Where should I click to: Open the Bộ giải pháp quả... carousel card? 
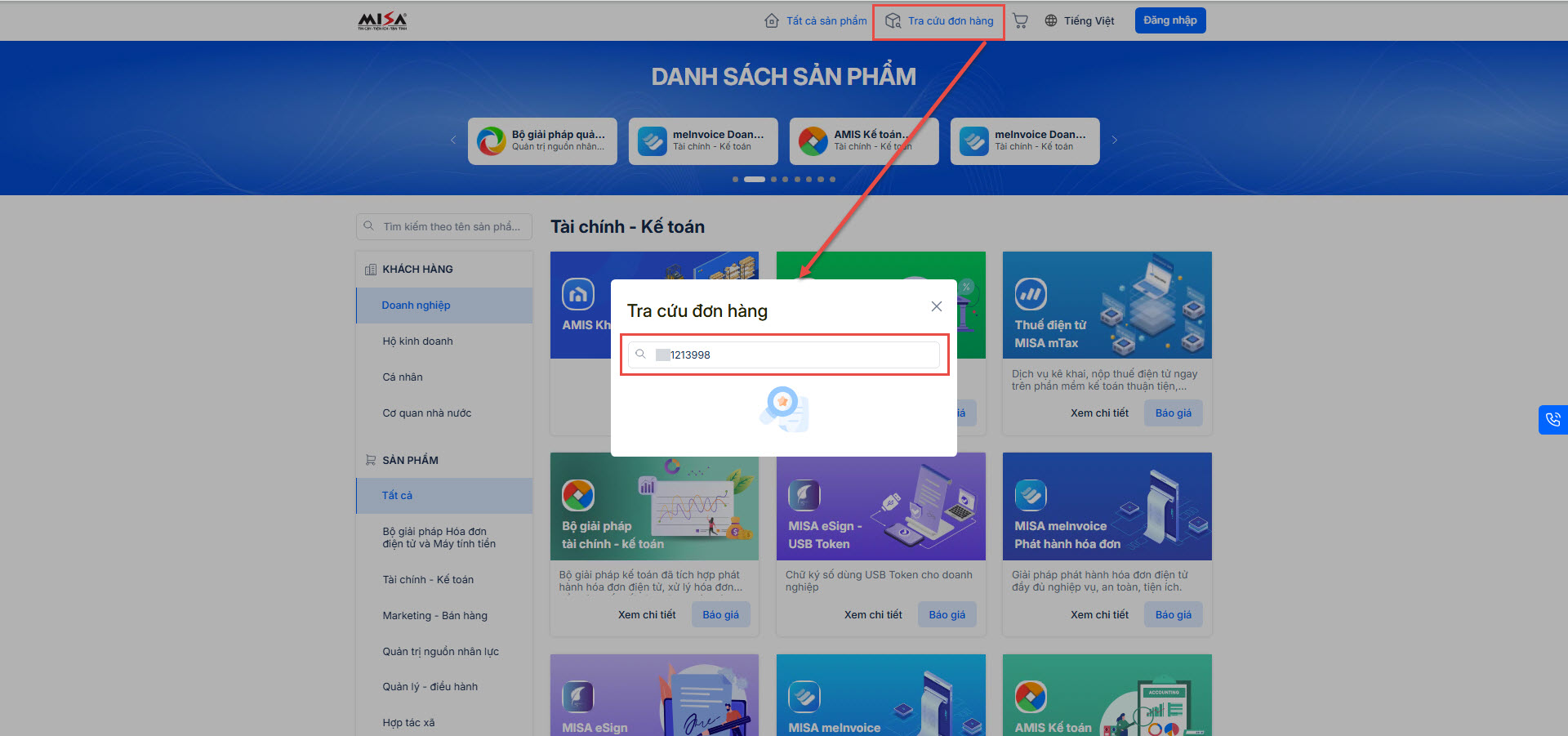[542, 141]
